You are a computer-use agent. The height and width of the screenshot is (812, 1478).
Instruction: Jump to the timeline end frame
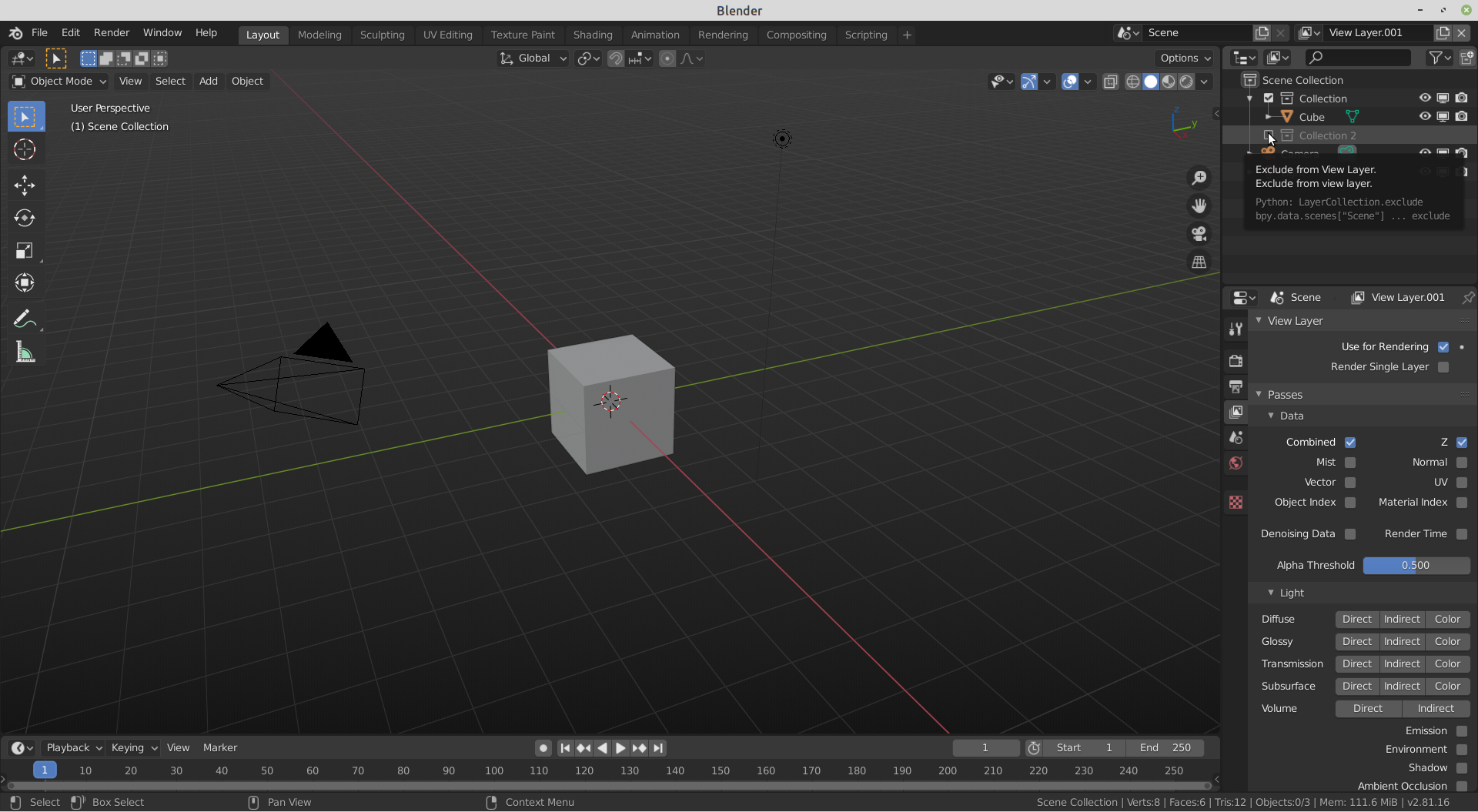(658, 748)
